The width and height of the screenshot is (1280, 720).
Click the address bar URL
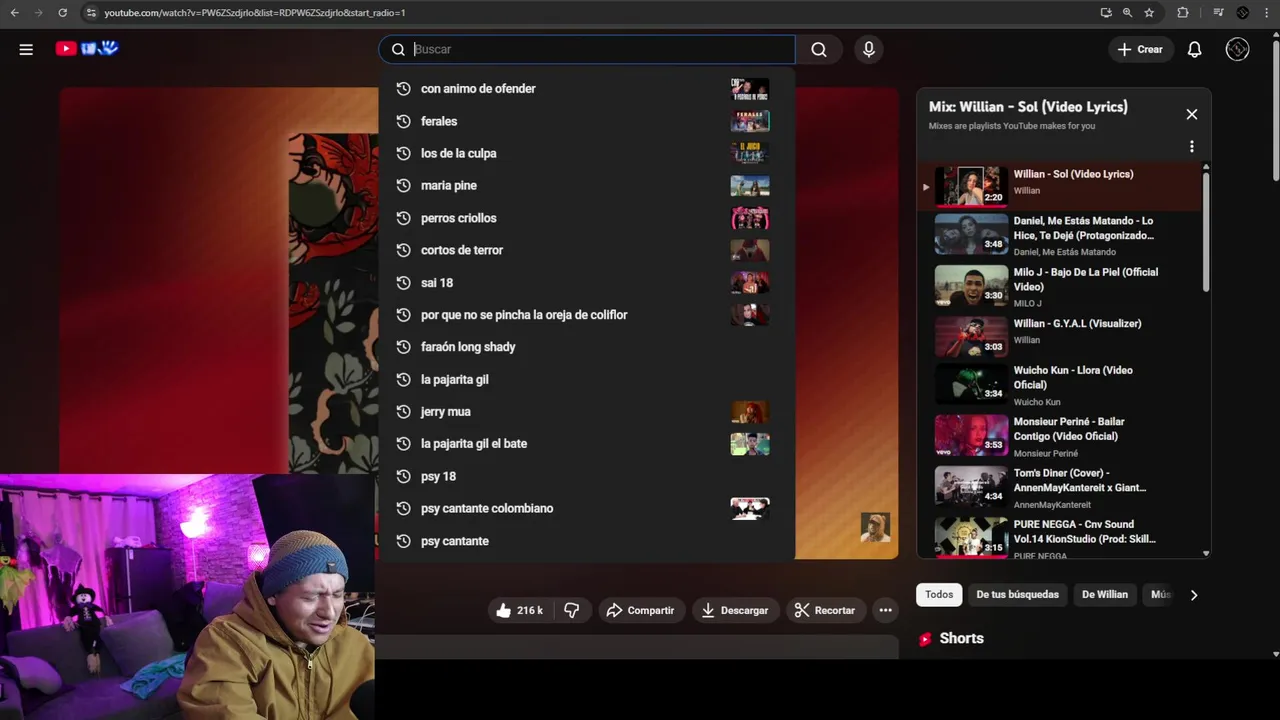click(255, 13)
